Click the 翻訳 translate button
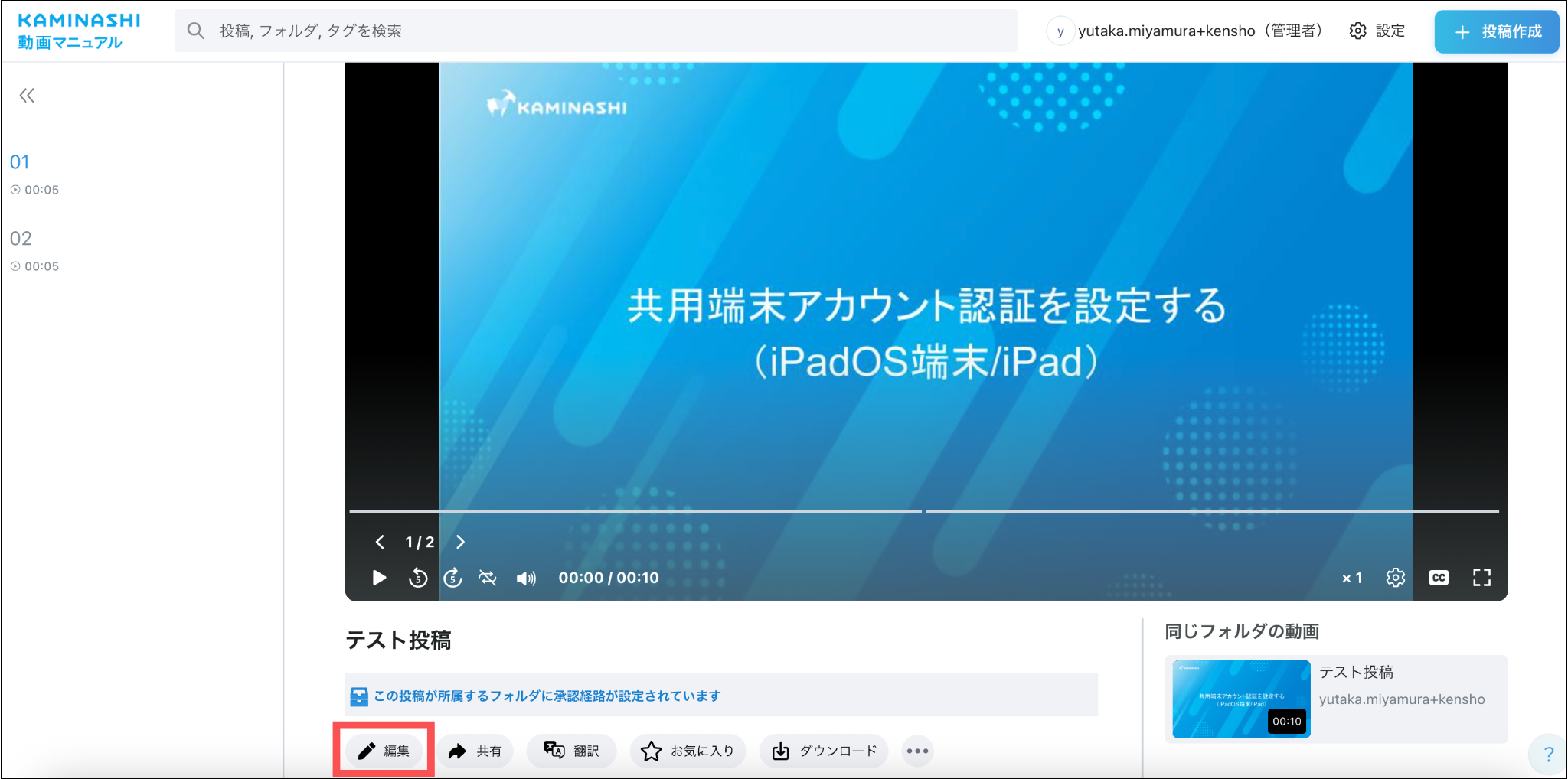 tap(571, 751)
